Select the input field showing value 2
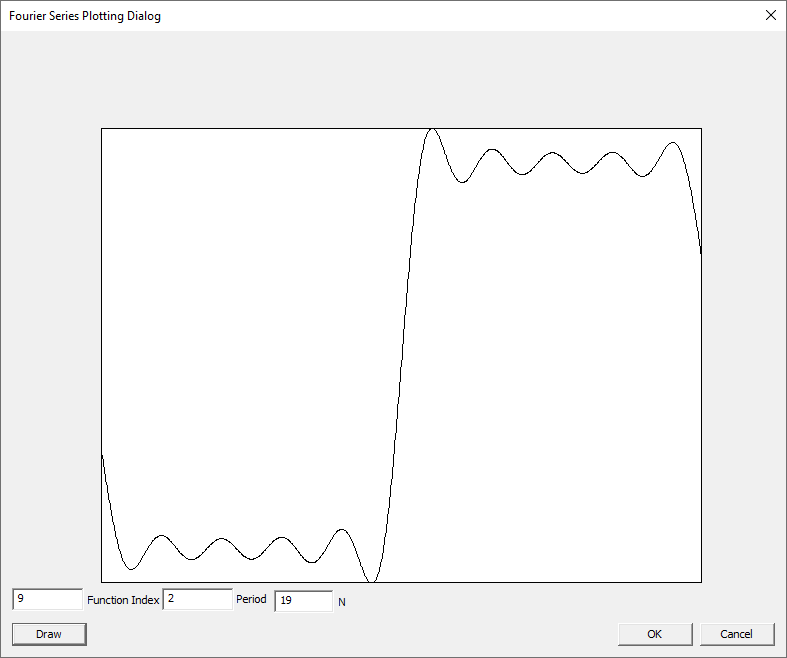Image resolution: width=787 pixels, height=658 pixels. pyautogui.click(x=197, y=599)
